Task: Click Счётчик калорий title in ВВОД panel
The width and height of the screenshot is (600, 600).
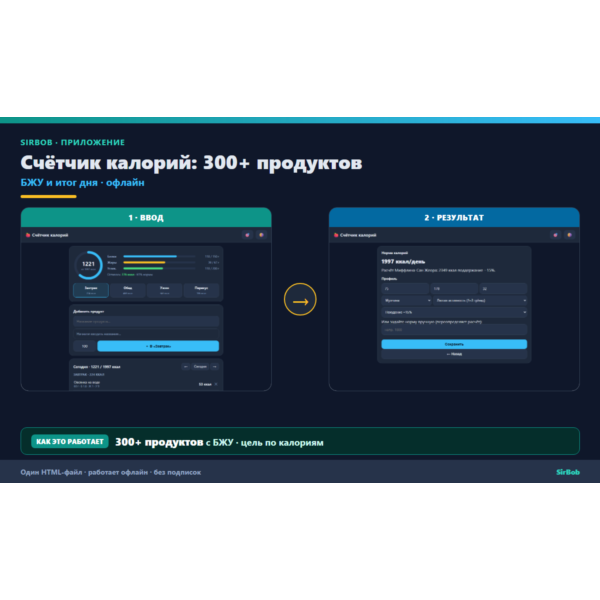Action: pos(50,235)
